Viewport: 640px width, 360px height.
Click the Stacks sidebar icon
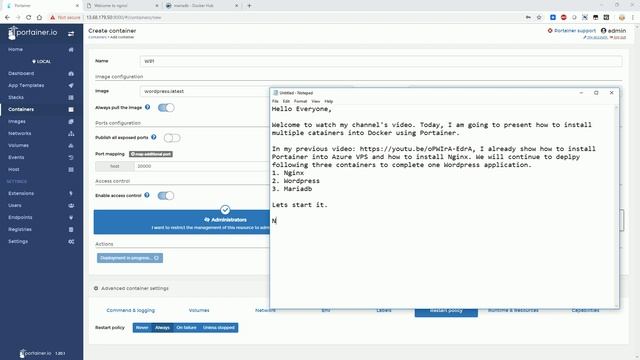point(71,98)
